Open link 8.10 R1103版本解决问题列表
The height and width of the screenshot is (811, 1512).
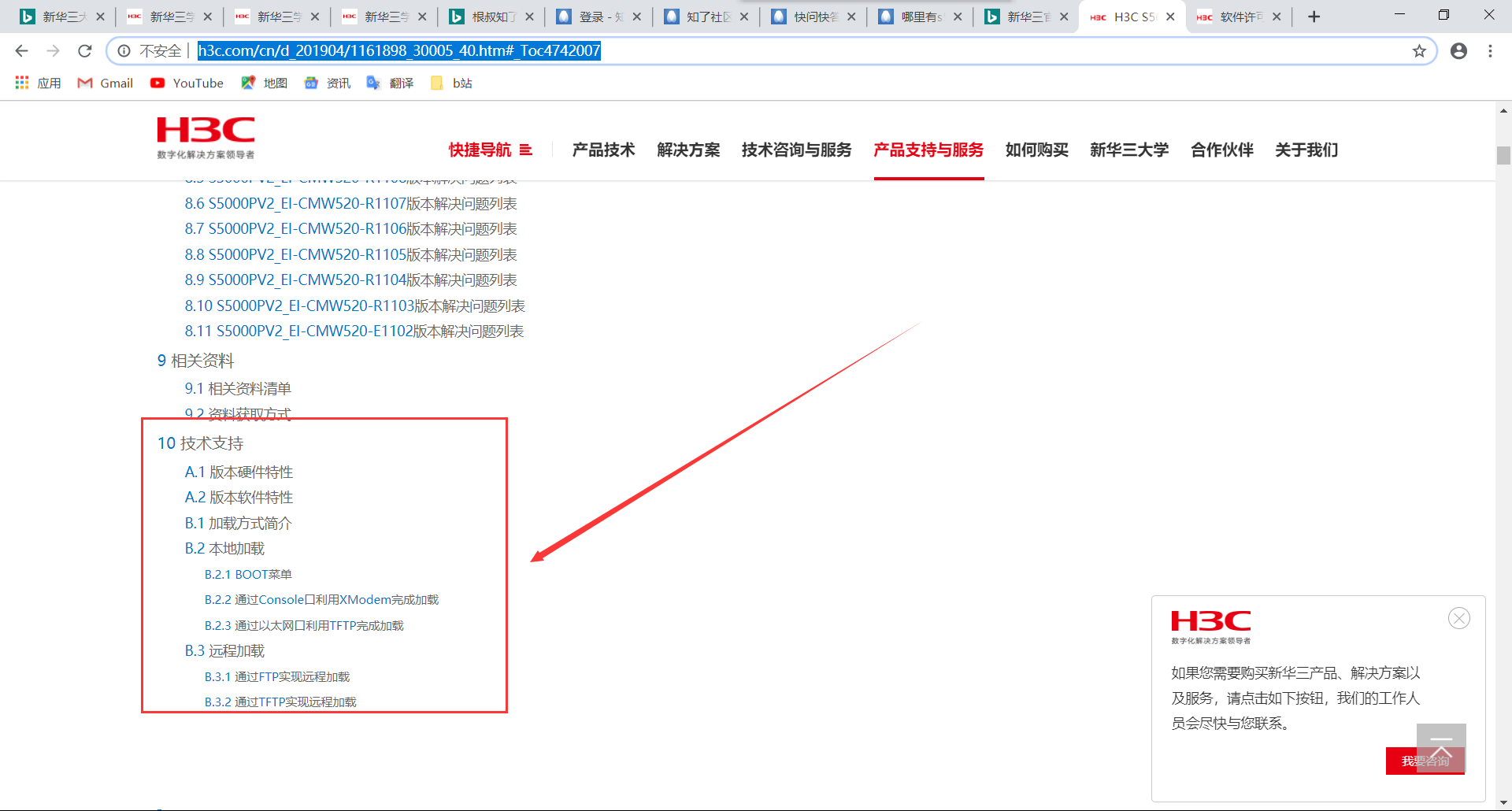click(355, 306)
